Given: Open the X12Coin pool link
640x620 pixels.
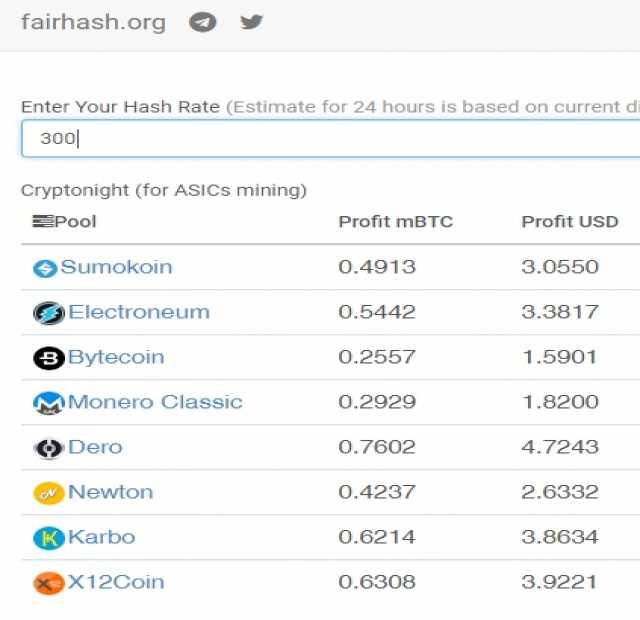Looking at the screenshot, I should pyautogui.click(x=116, y=582).
